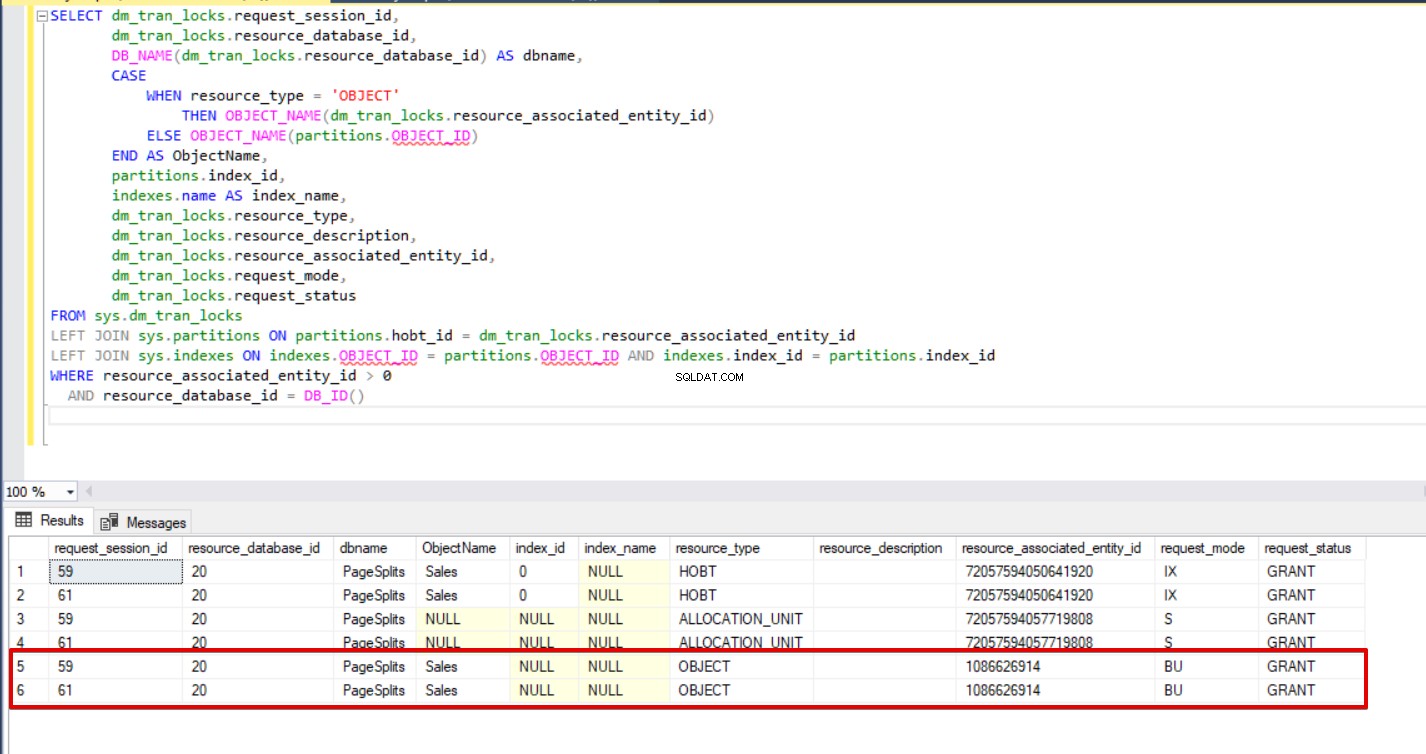Click BU request_mode cell in row 5
Image resolution: width=1426 pixels, height=754 pixels.
click(1207, 666)
